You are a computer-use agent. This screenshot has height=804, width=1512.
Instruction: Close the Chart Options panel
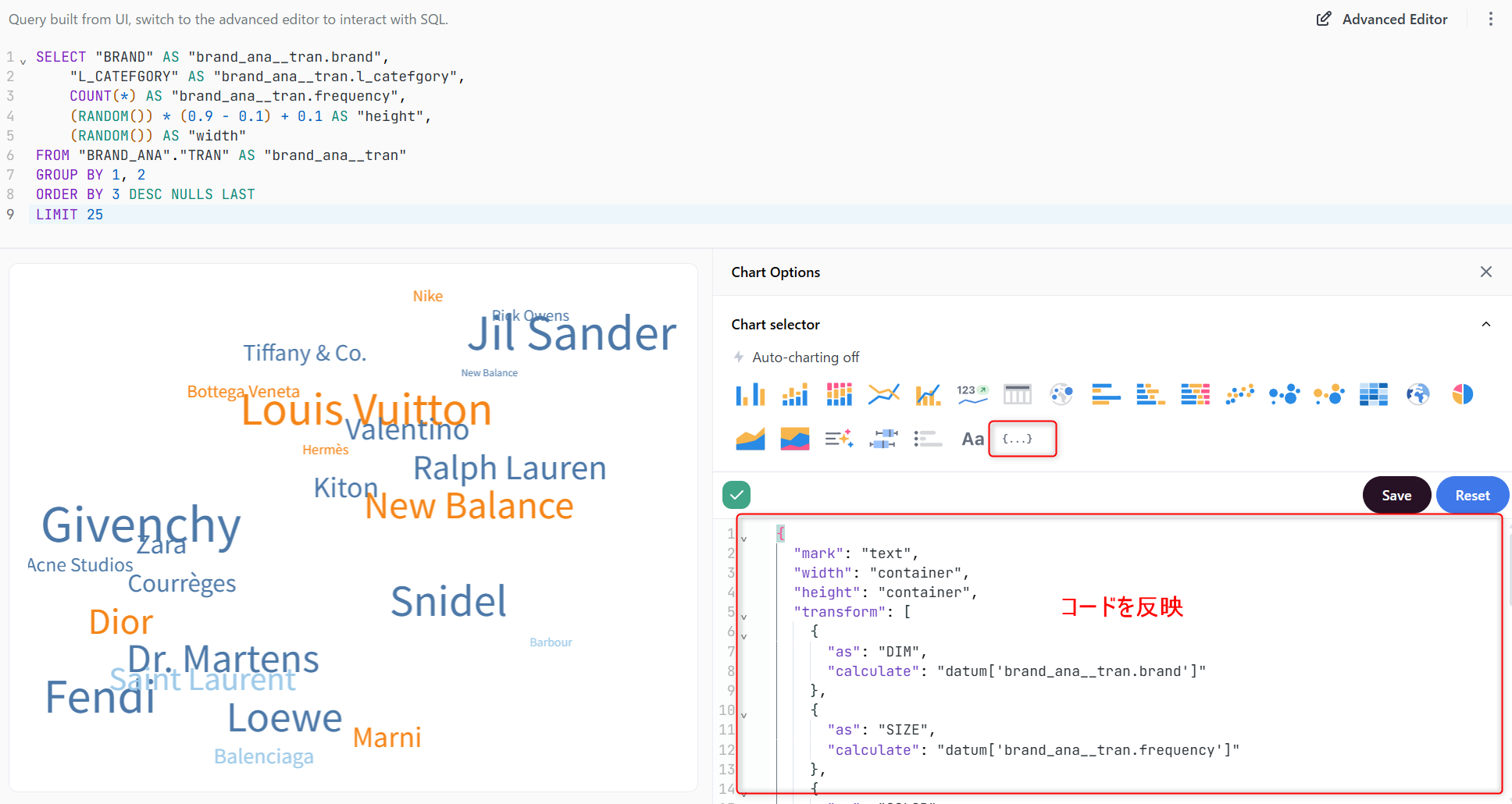[1486, 272]
